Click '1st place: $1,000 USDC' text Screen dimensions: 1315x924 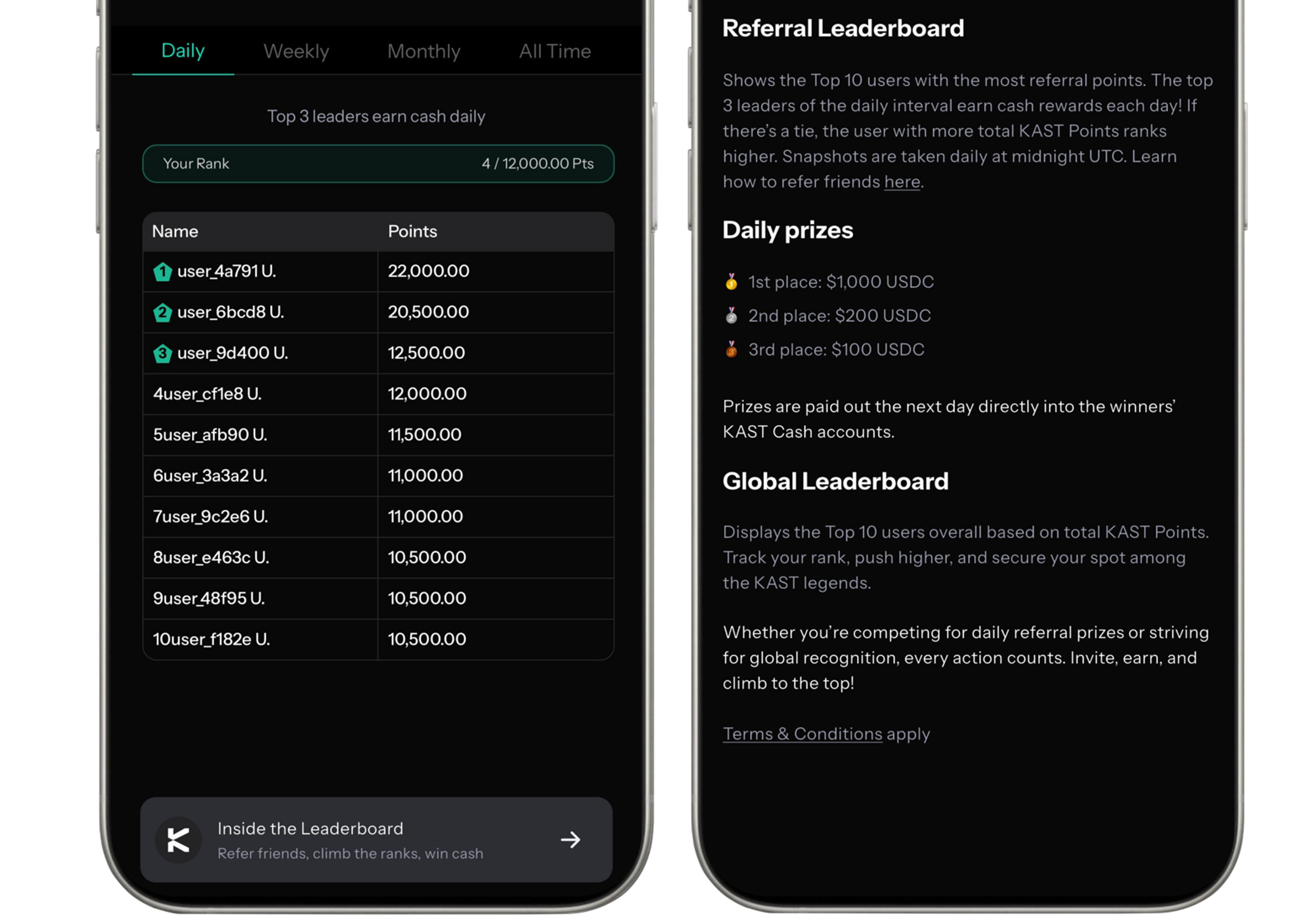[841, 282]
